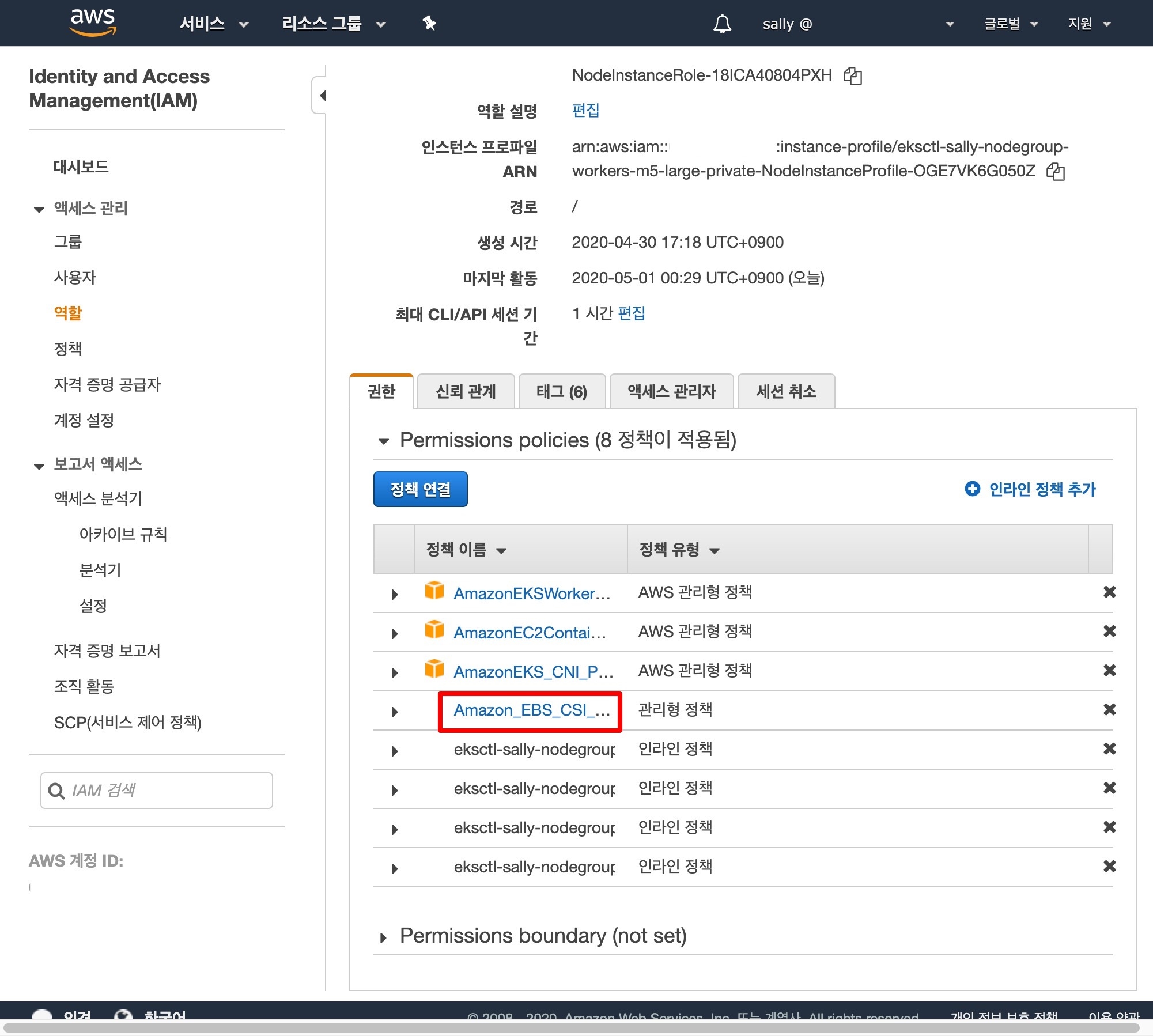The height and width of the screenshot is (1036, 1153).
Task: Remove the AmazonEKSWorker policy with X icon
Action: click(x=1109, y=592)
